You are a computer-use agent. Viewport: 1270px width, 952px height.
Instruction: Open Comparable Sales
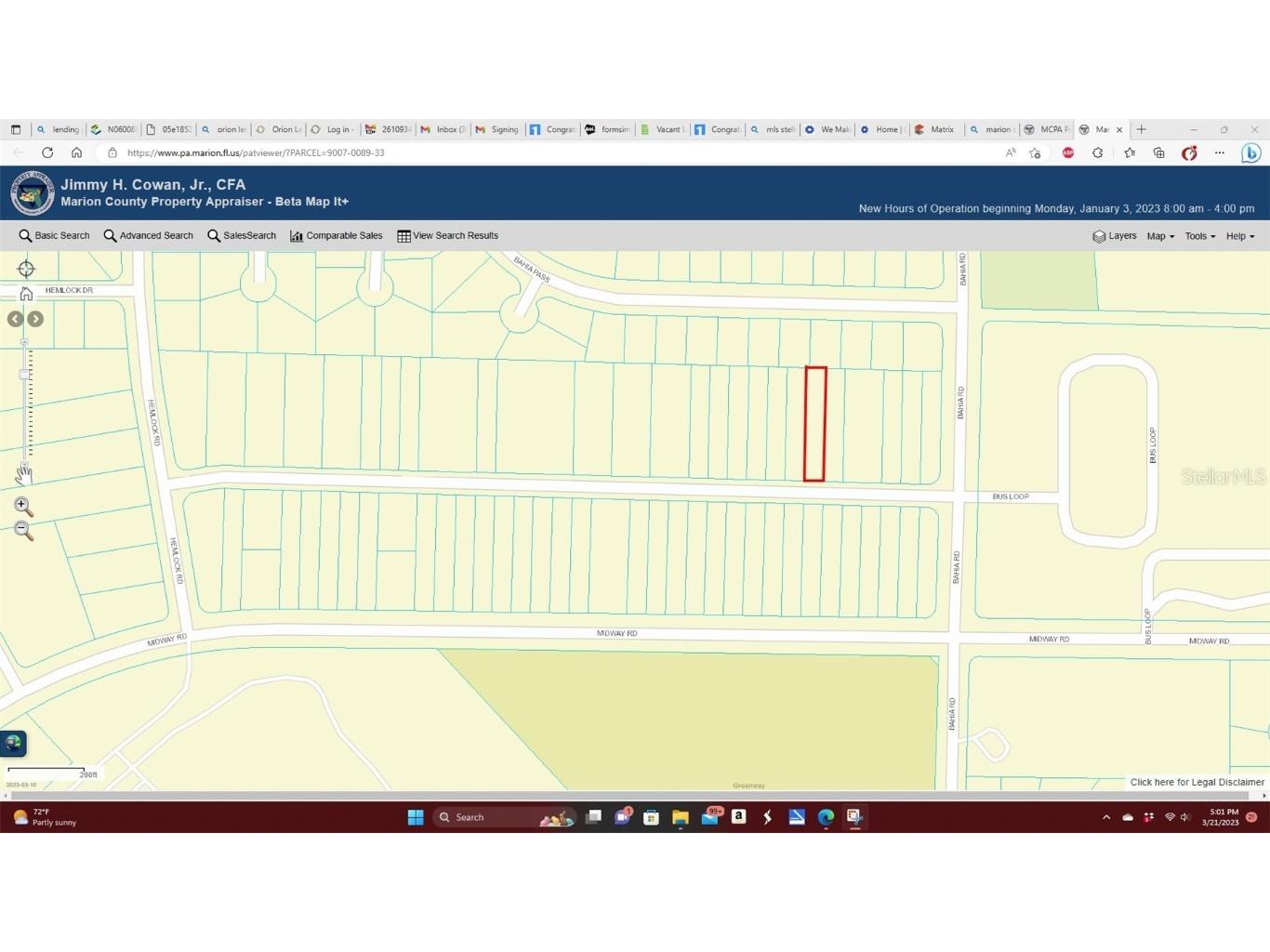coord(336,236)
